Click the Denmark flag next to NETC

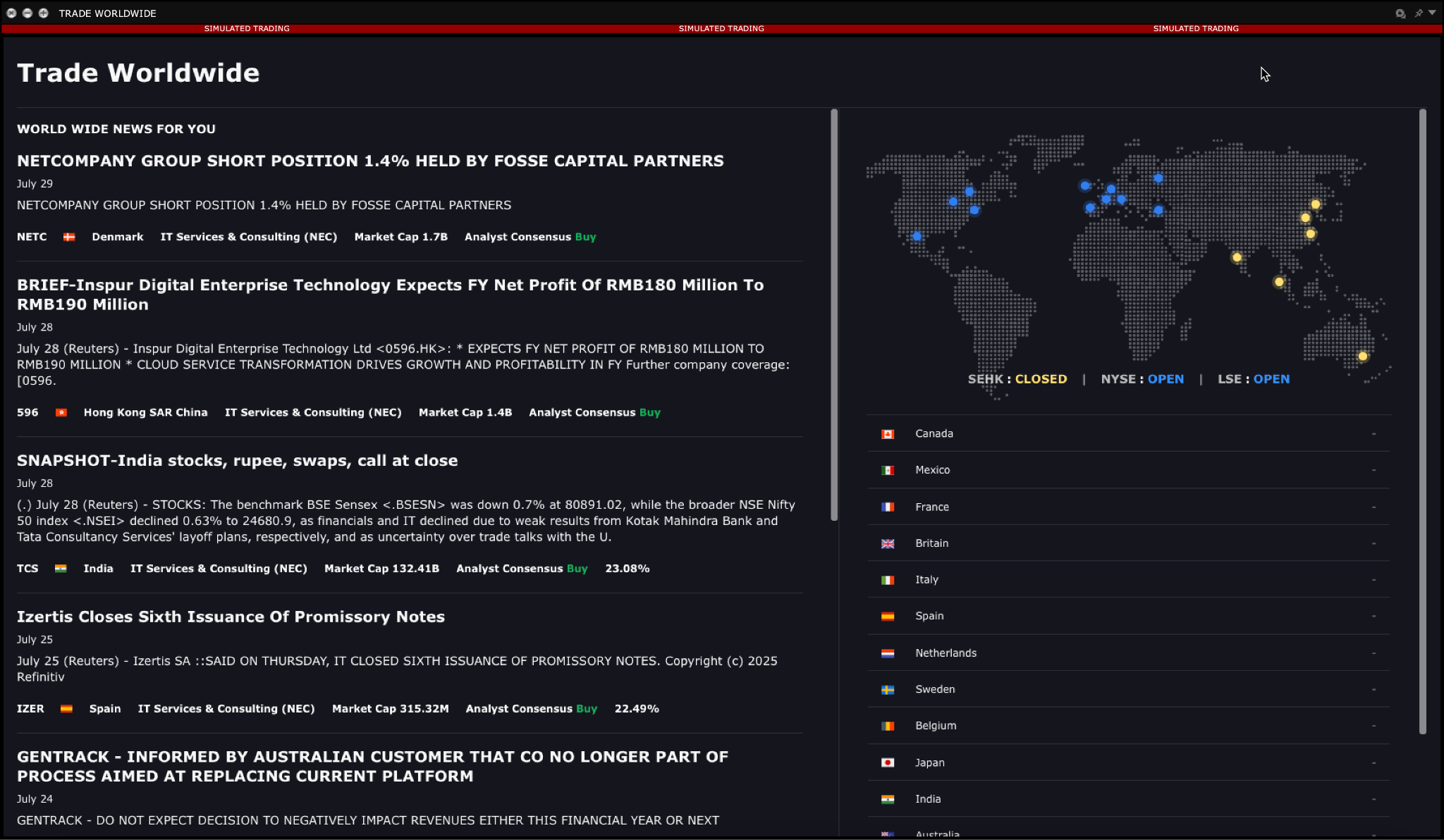pyautogui.click(x=68, y=237)
